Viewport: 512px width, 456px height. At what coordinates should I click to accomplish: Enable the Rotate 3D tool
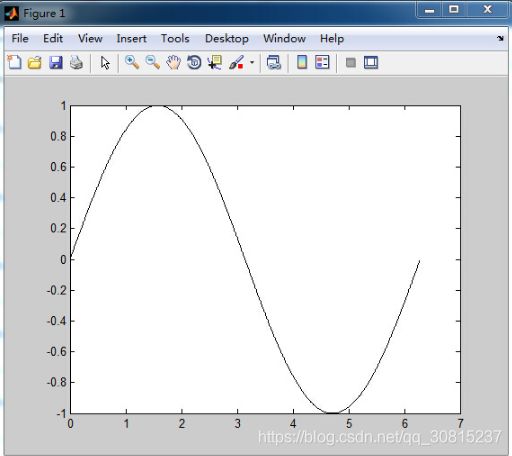click(194, 62)
